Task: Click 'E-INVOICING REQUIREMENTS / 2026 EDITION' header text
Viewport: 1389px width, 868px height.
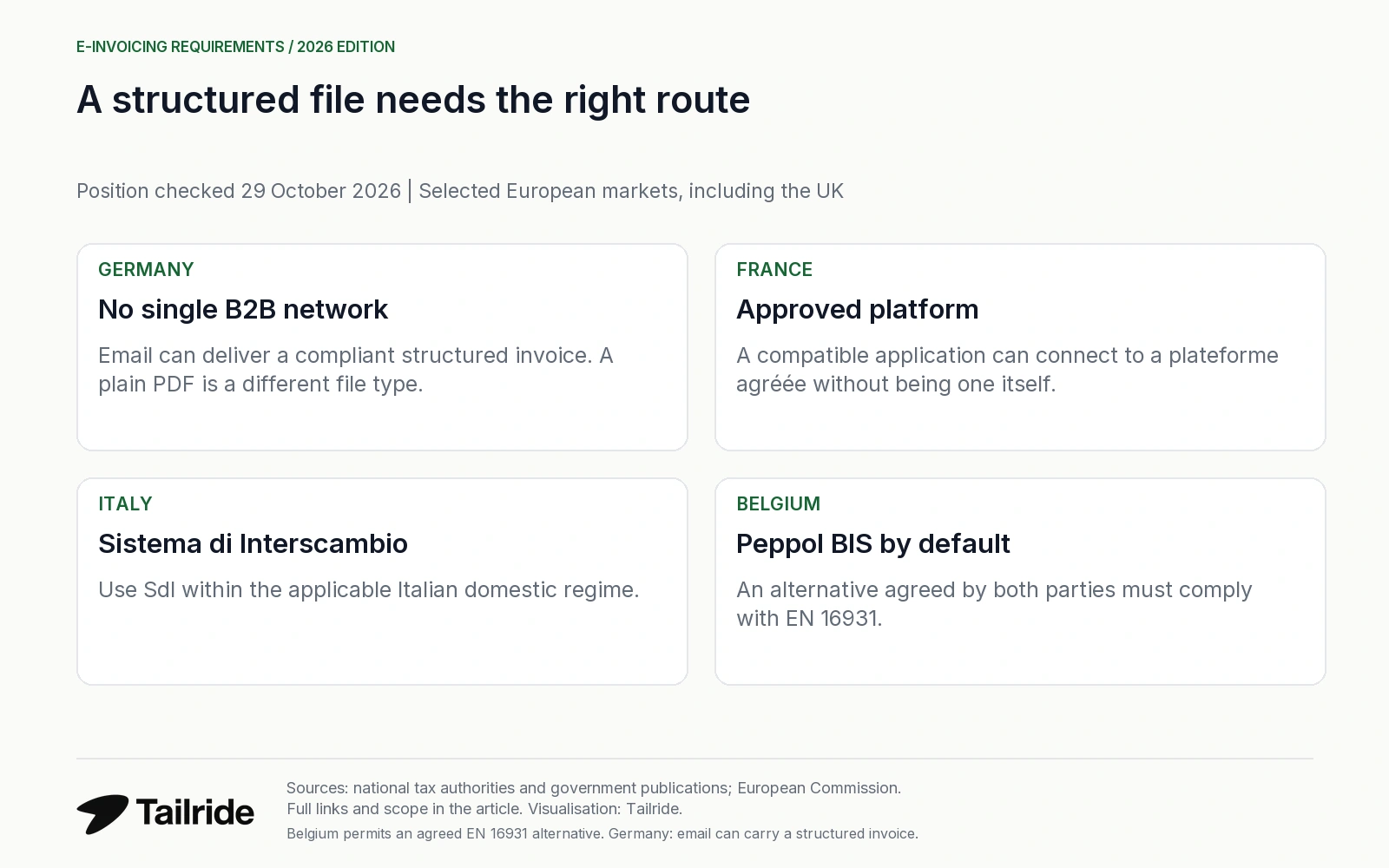Action: 235,47
